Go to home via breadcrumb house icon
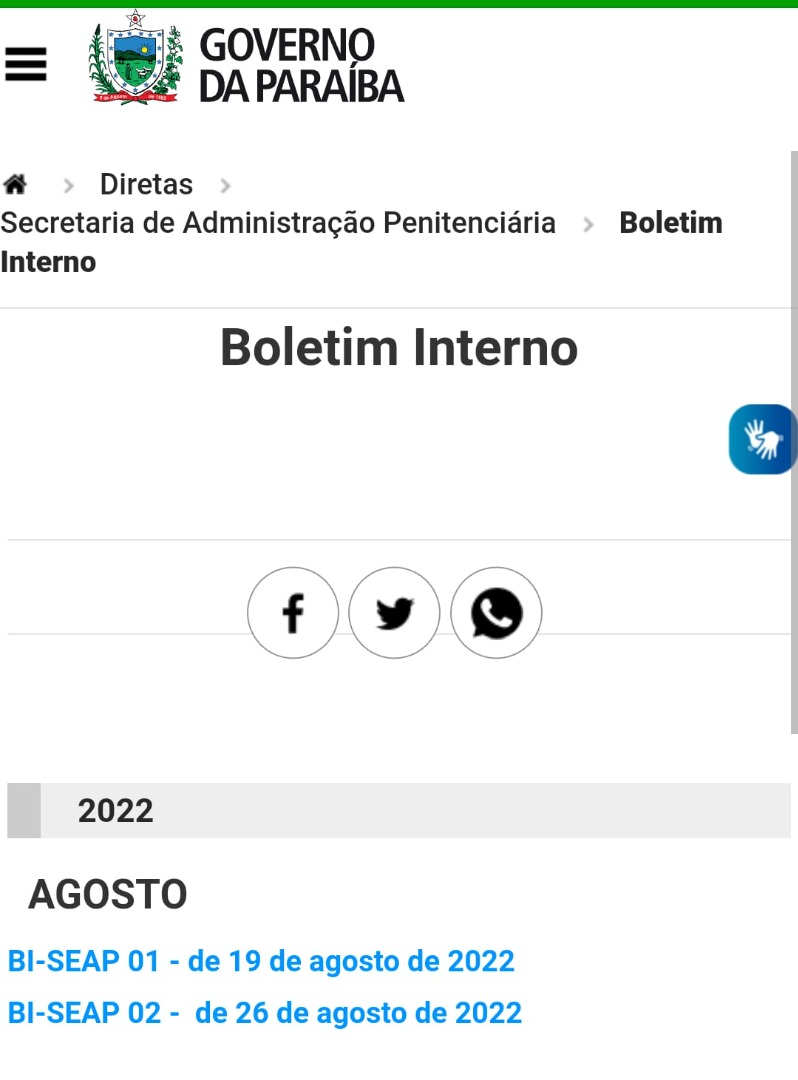 click(x=15, y=185)
